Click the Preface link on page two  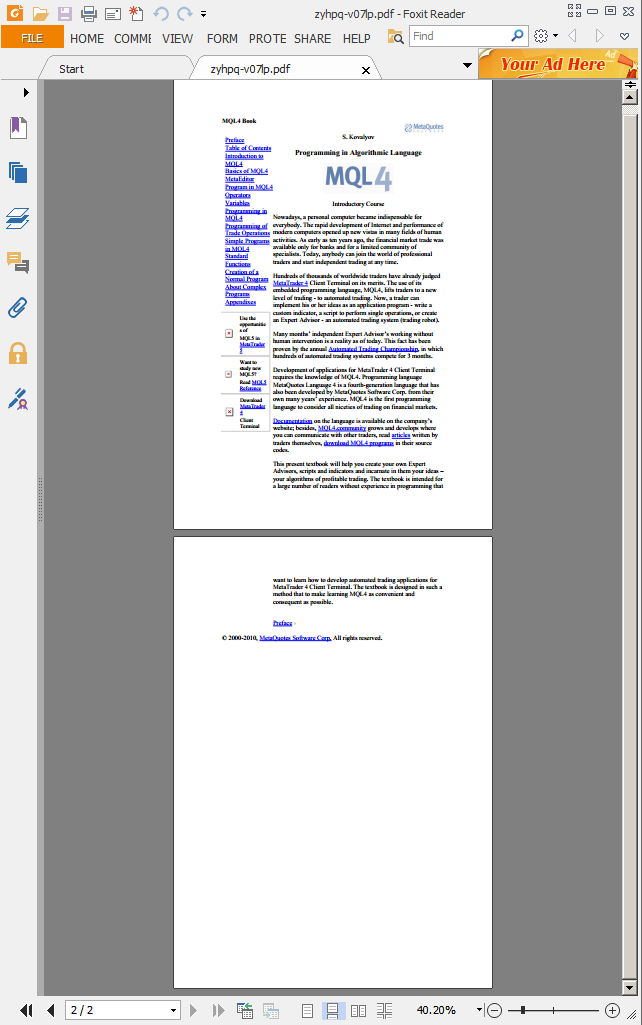pyautogui.click(x=282, y=623)
